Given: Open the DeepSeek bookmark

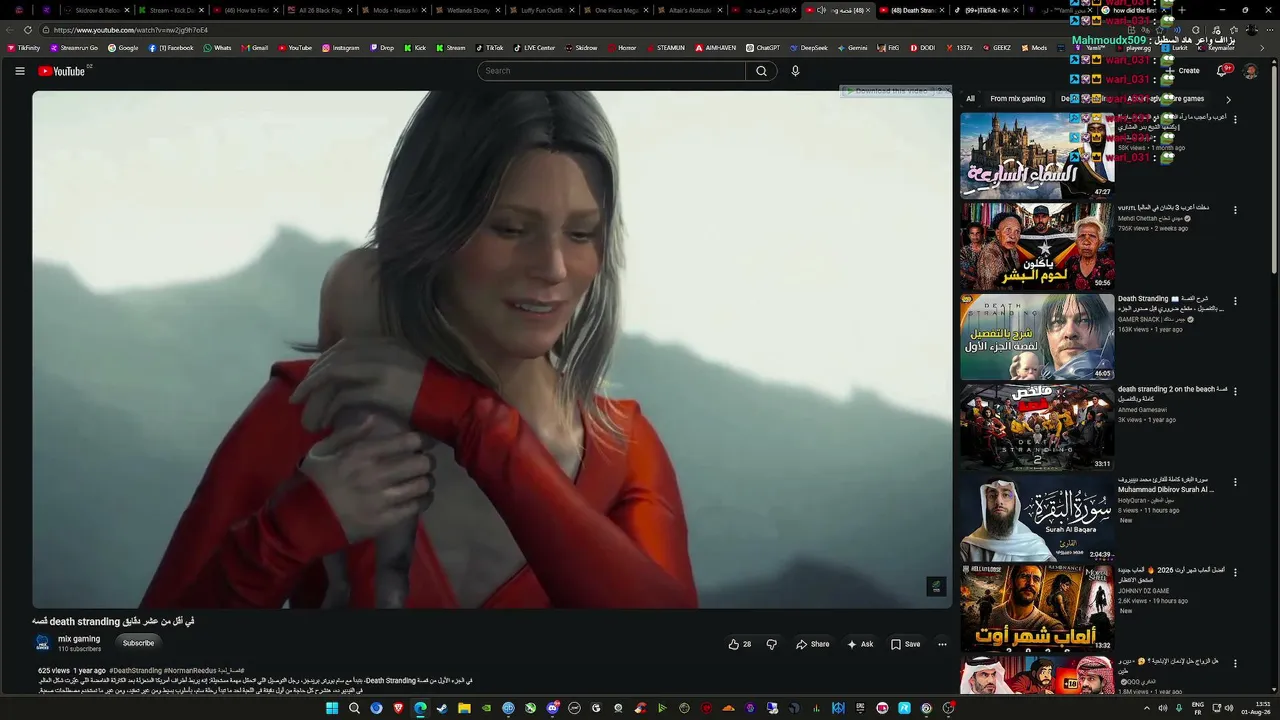Looking at the screenshot, I should [809, 48].
